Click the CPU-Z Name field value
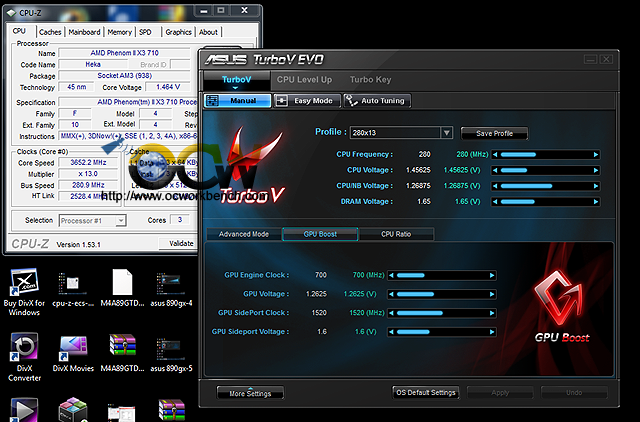The width and height of the screenshot is (640, 422). pos(124,53)
